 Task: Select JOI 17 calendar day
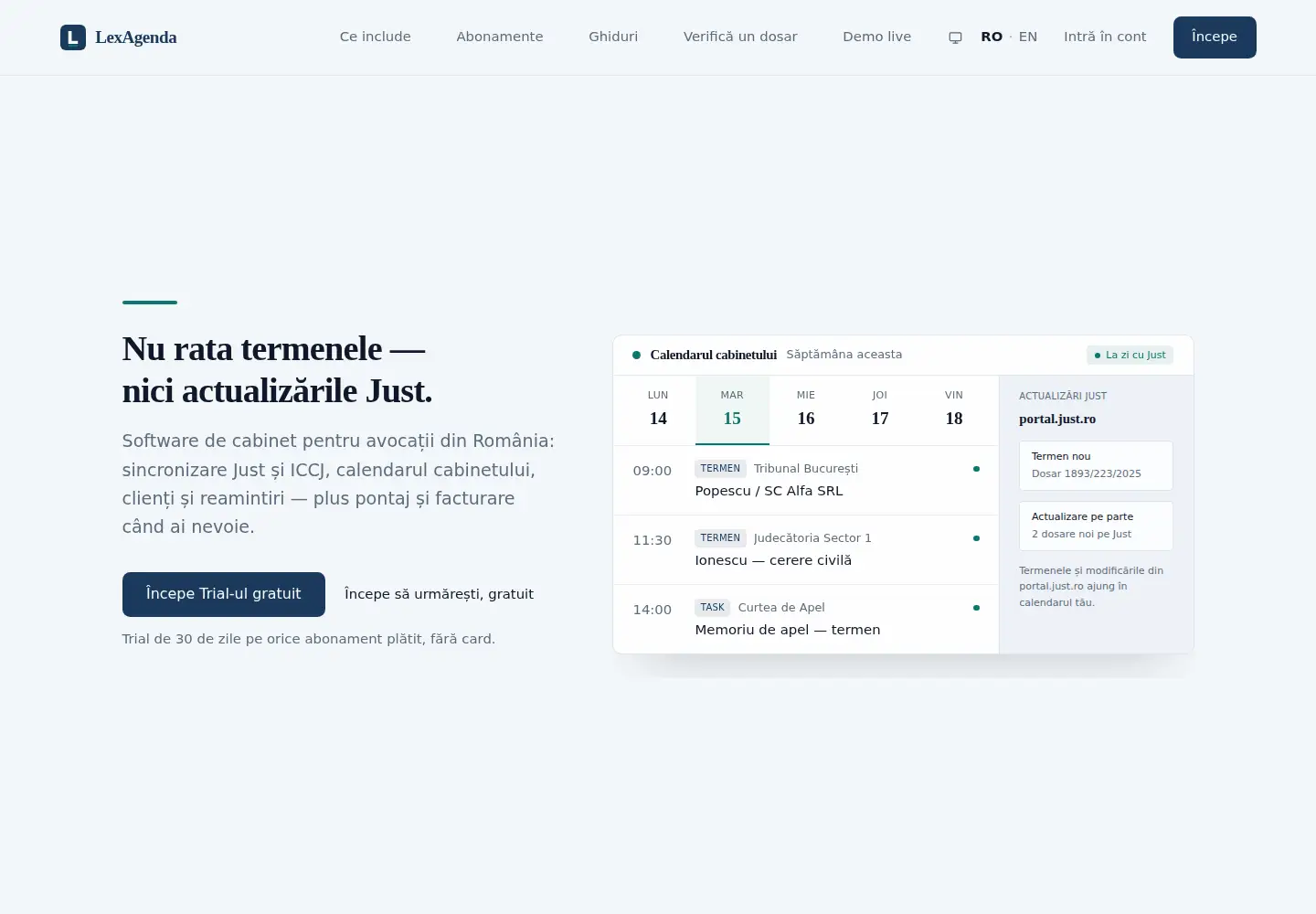coord(880,409)
